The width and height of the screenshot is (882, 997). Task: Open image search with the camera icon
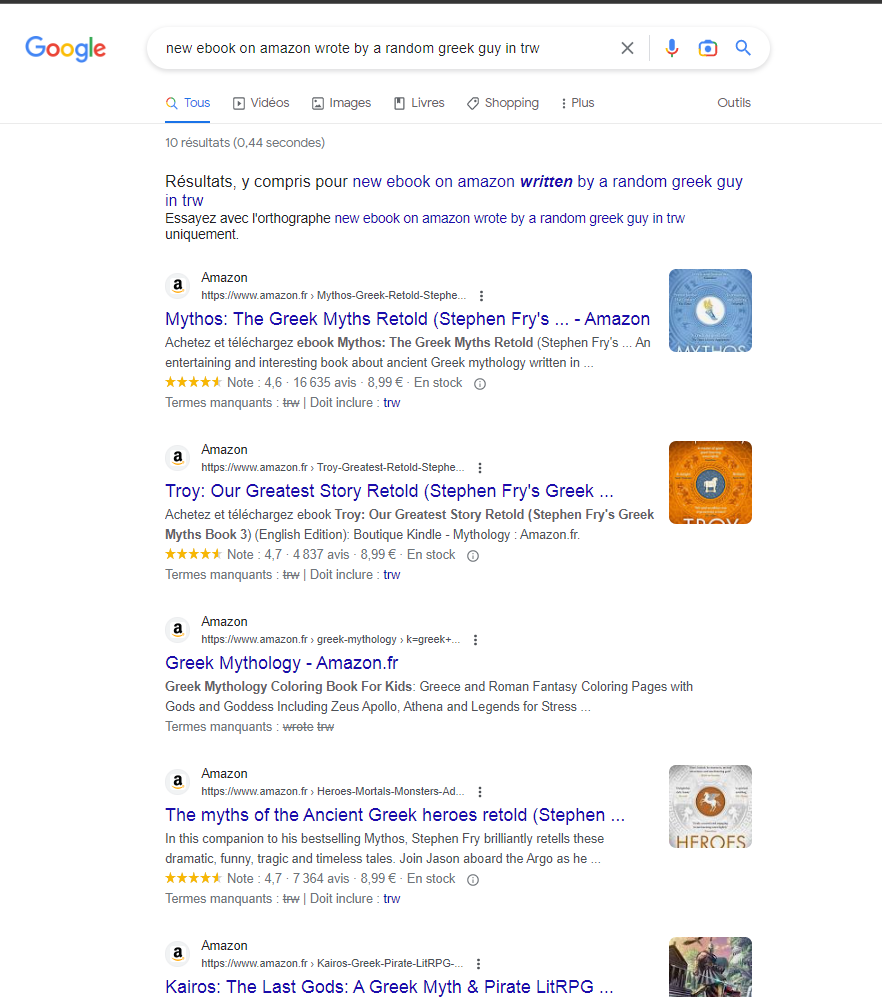coord(708,48)
